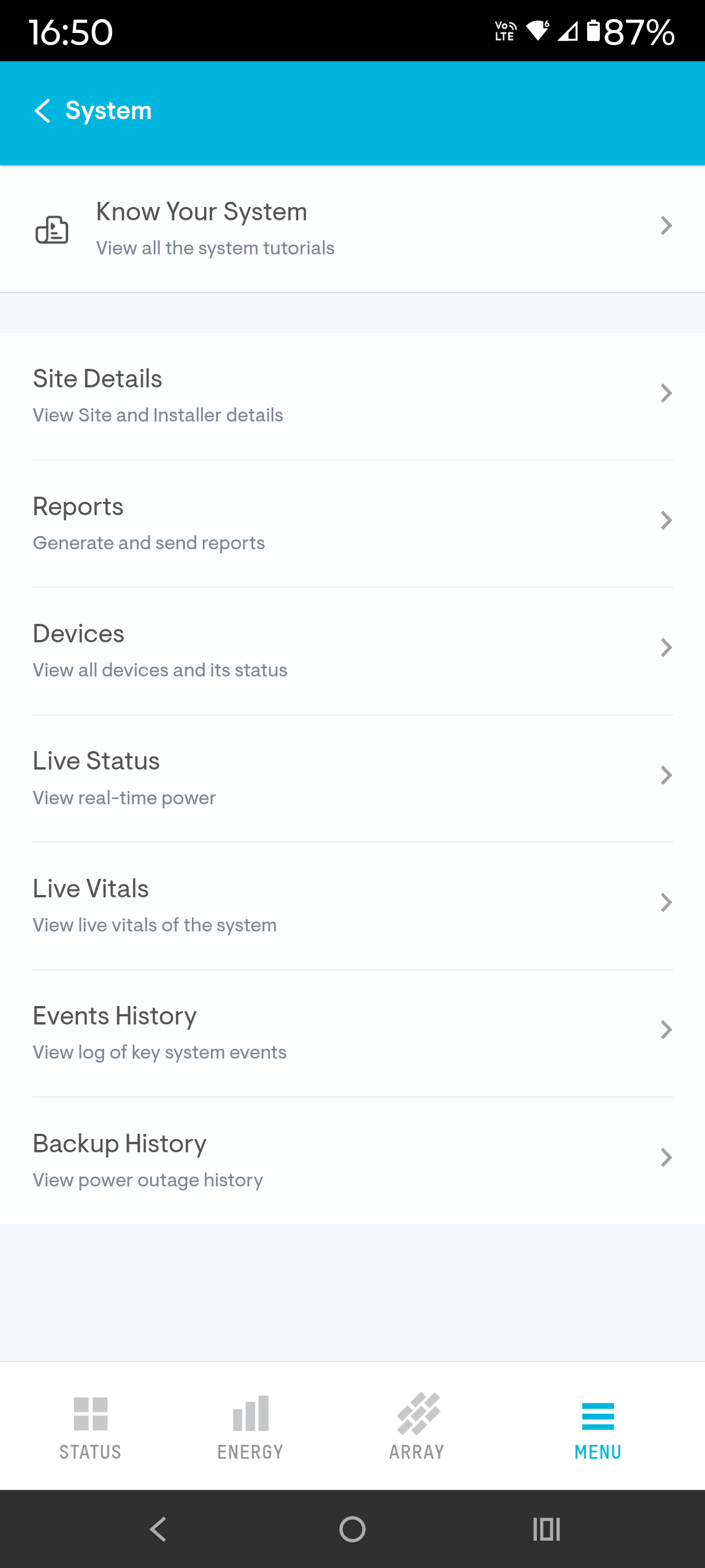The height and width of the screenshot is (1568, 705).
Task: Tap Generate and send reports text
Action: click(149, 543)
